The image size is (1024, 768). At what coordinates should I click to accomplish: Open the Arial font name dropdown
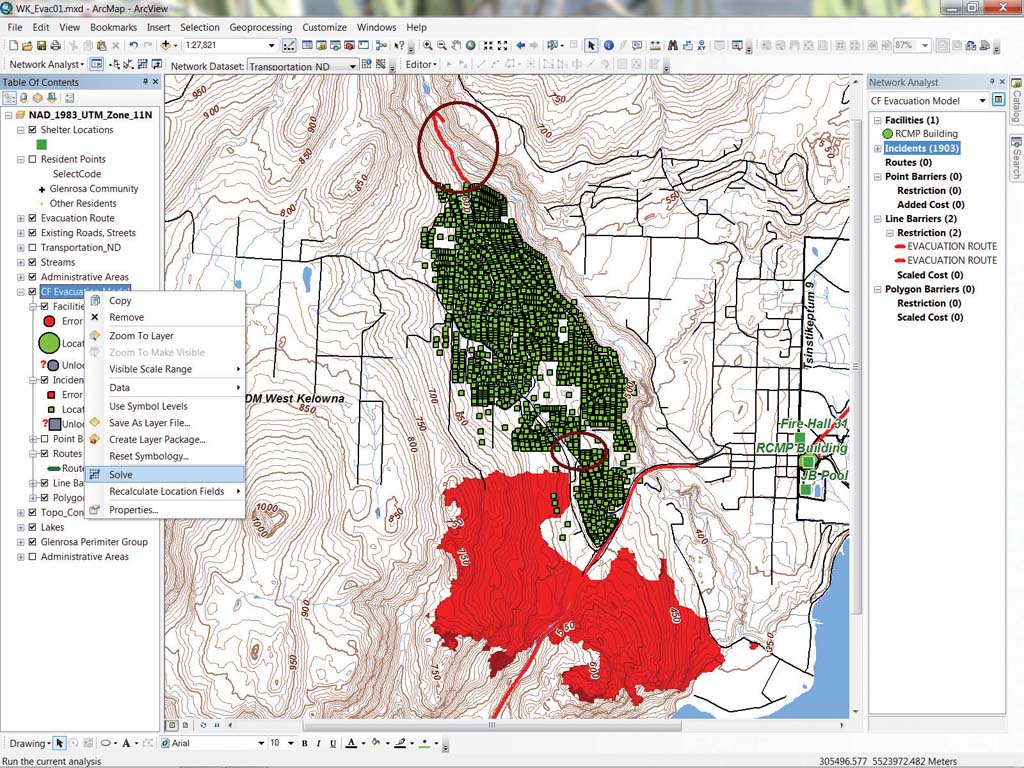(261, 743)
